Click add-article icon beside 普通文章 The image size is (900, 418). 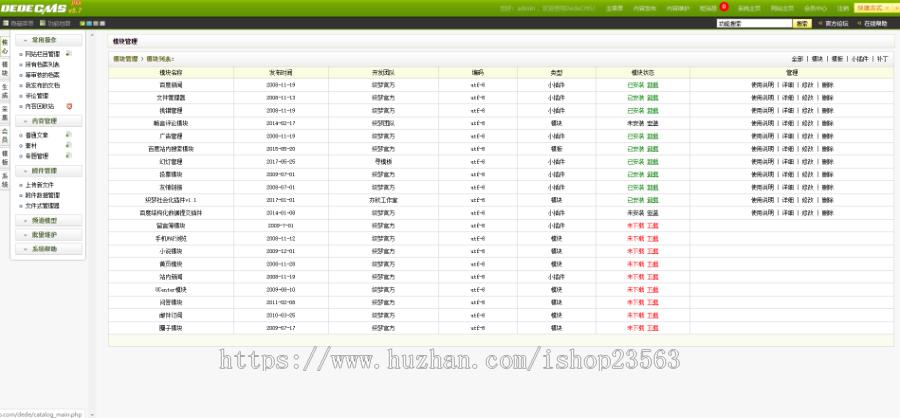click(x=68, y=135)
